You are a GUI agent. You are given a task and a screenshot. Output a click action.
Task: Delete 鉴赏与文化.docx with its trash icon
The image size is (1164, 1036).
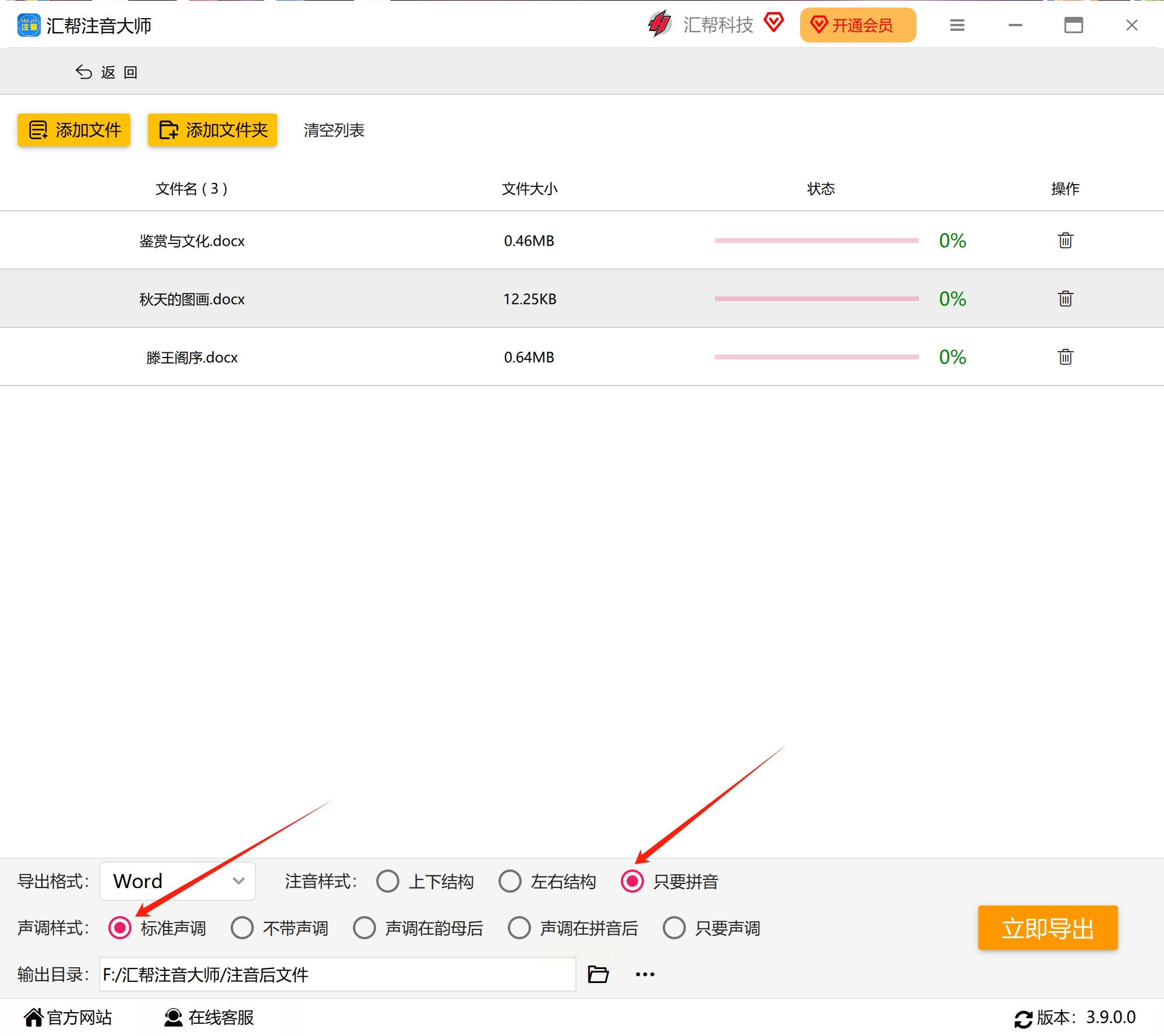point(1066,240)
